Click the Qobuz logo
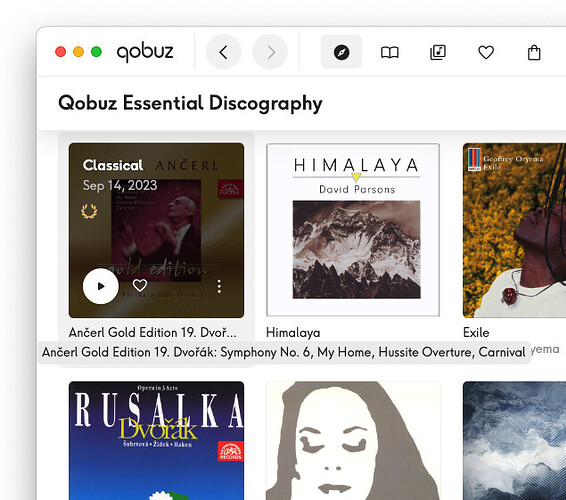Viewport: 566px width, 500px height. point(145,52)
